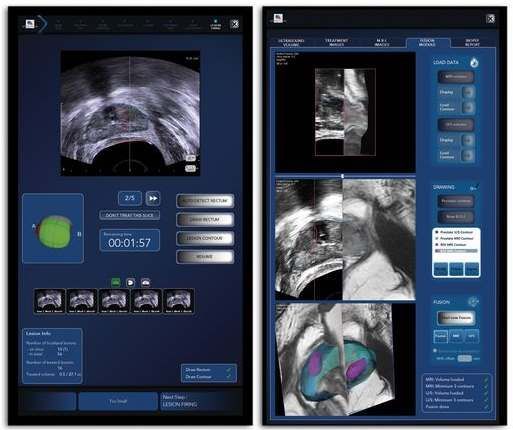The image size is (513, 430).
Task: Click the fast-forward slice arrows button
Action: point(153,199)
